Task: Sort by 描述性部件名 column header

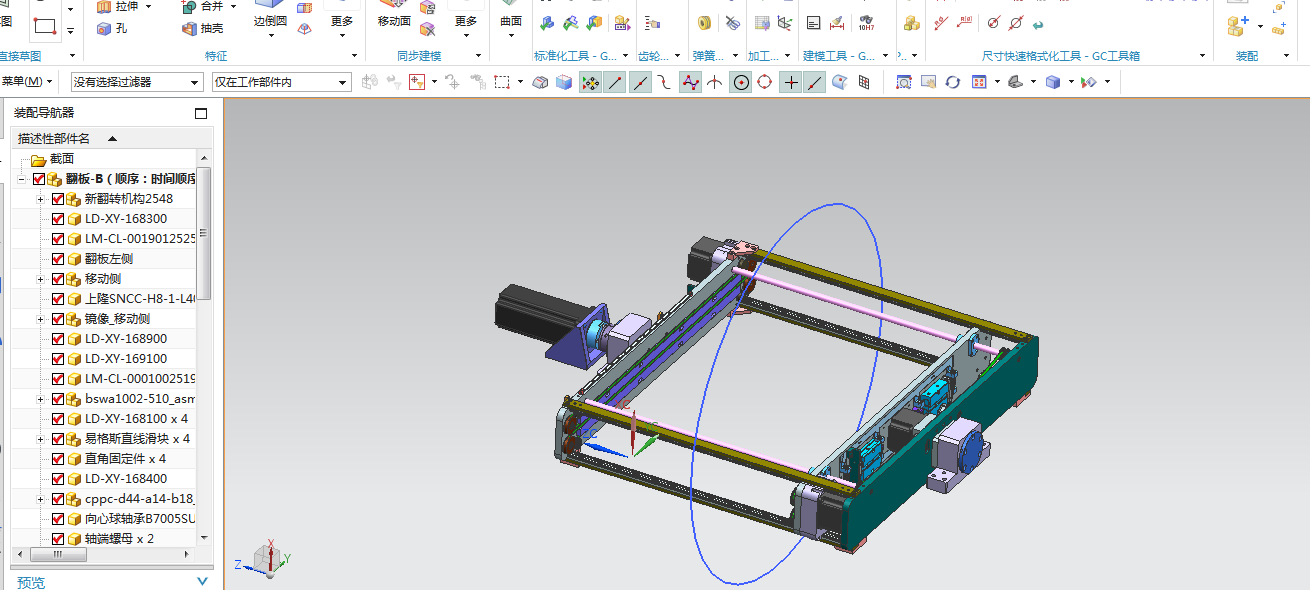Action: click(x=112, y=138)
